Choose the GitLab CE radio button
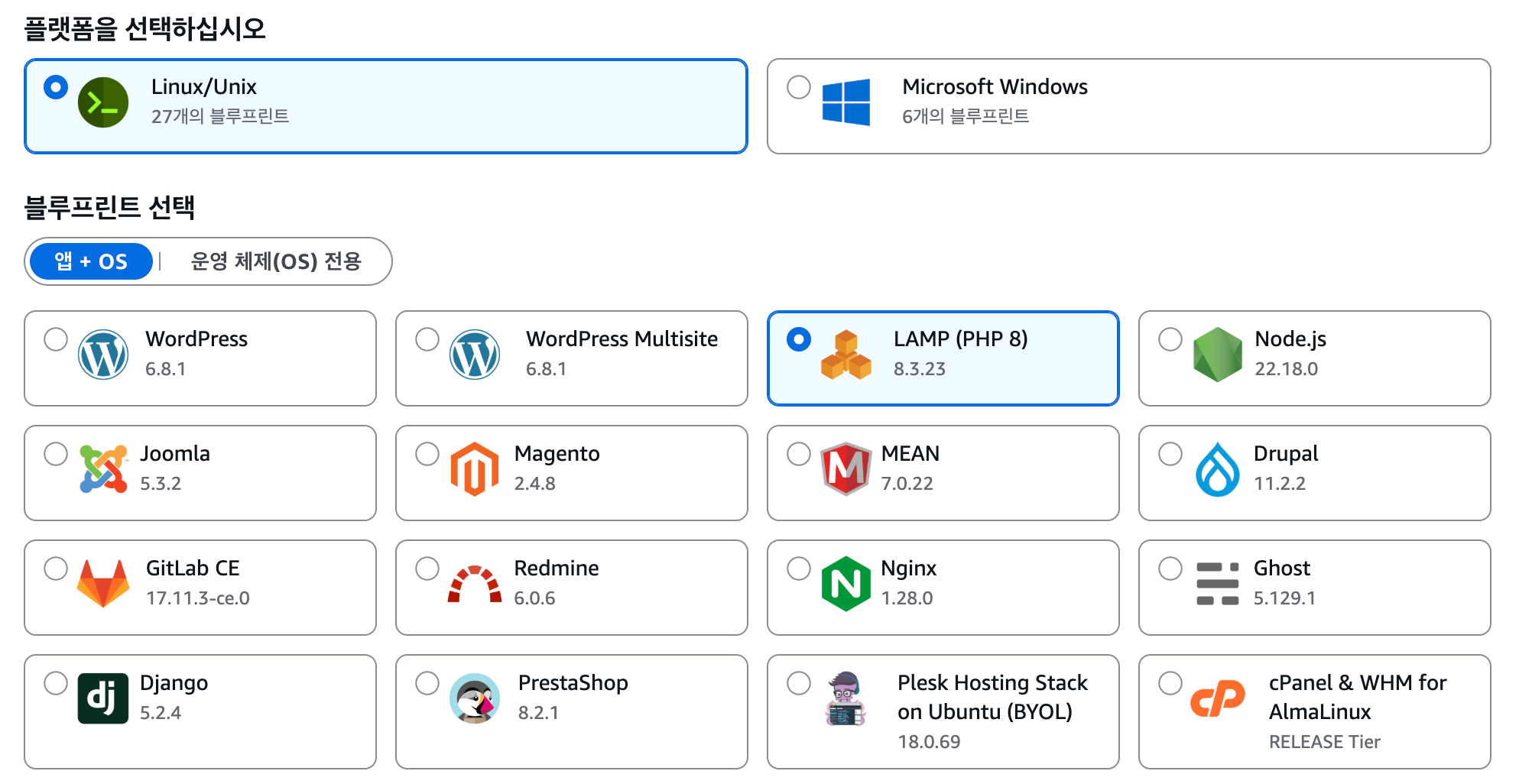 56,569
